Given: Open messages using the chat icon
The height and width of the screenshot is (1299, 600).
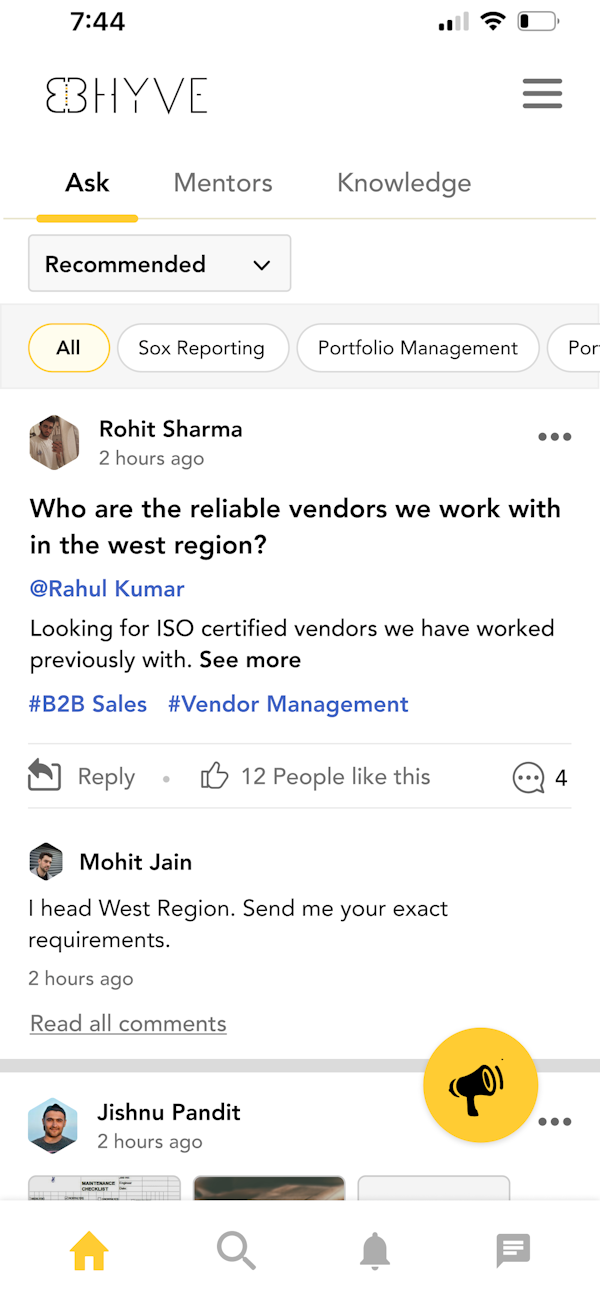Looking at the screenshot, I should 512,1250.
